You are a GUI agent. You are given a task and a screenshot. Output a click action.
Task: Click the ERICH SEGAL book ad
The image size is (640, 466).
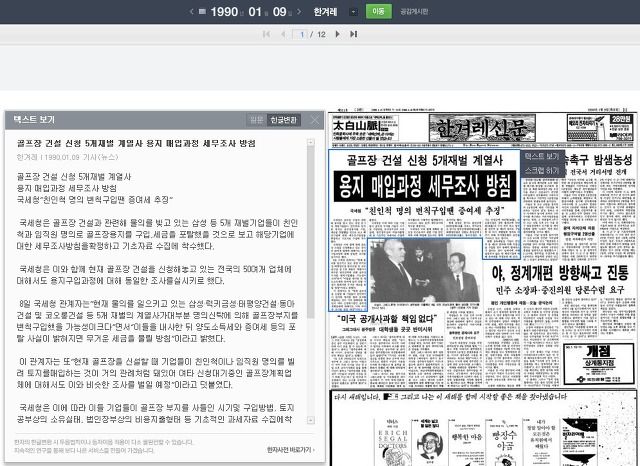coord(392,443)
